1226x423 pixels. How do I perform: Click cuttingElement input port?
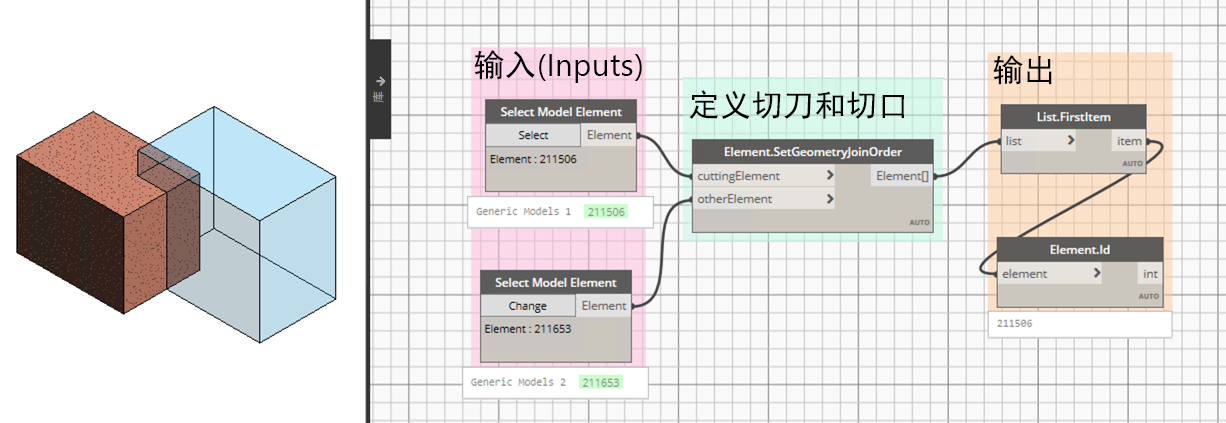pos(765,176)
